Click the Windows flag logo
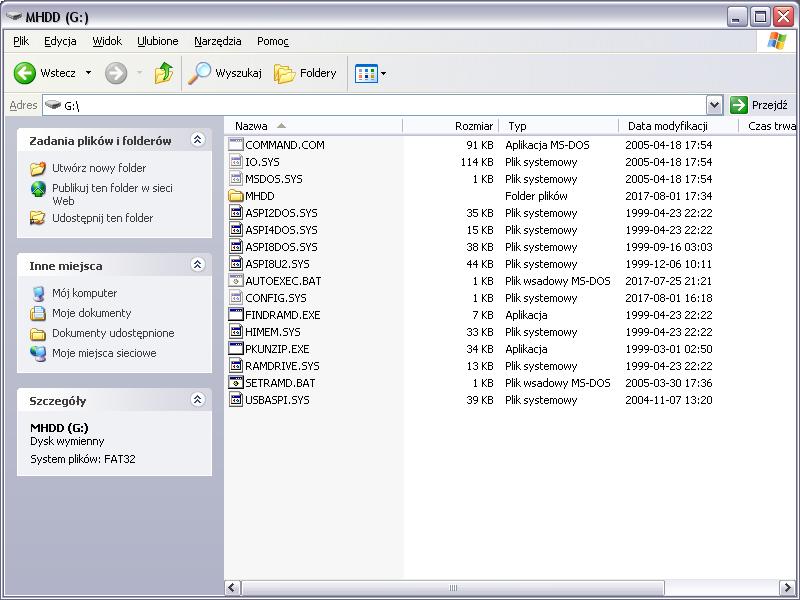 tap(777, 41)
